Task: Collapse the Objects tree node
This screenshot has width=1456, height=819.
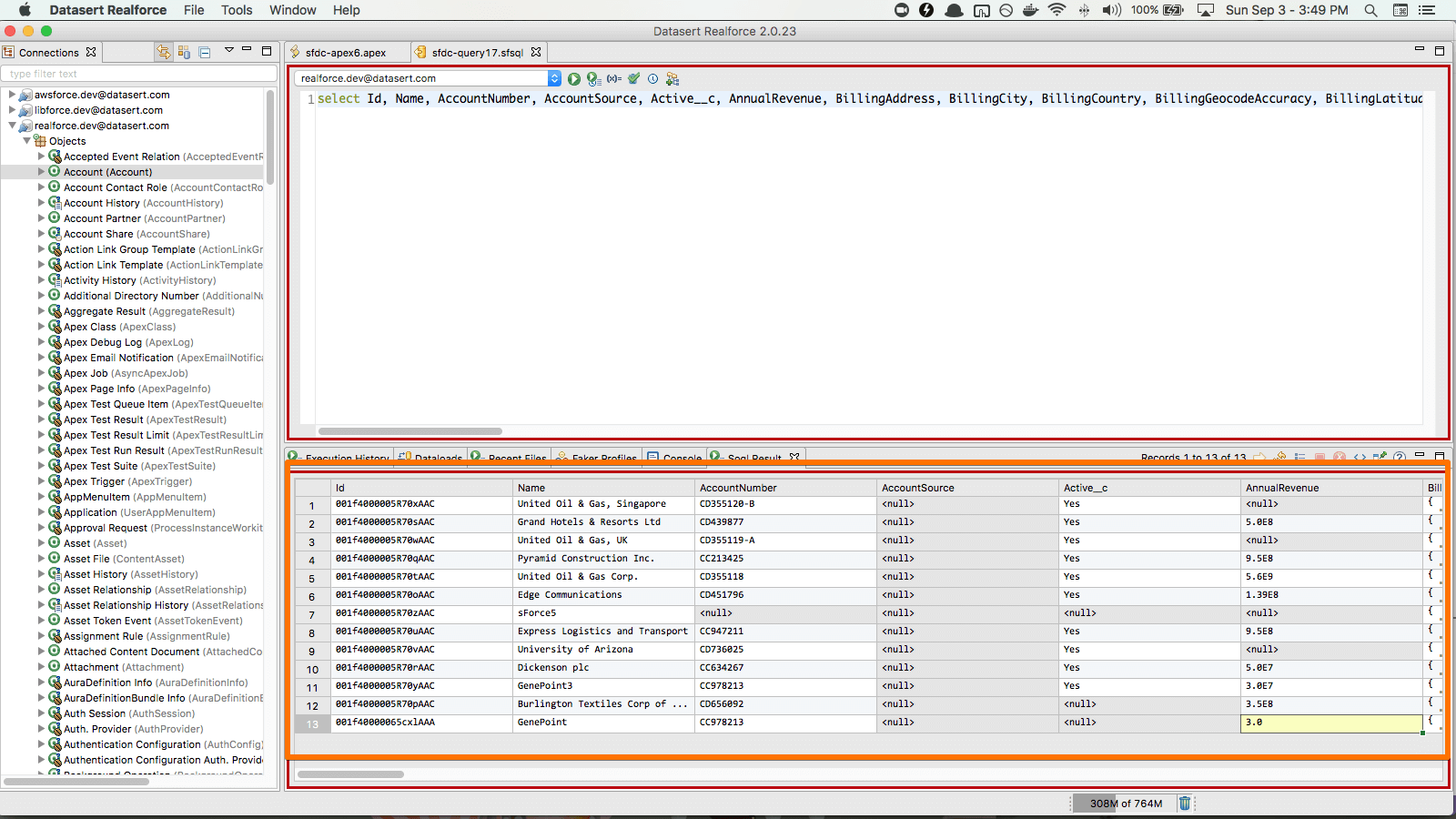Action: (26, 141)
